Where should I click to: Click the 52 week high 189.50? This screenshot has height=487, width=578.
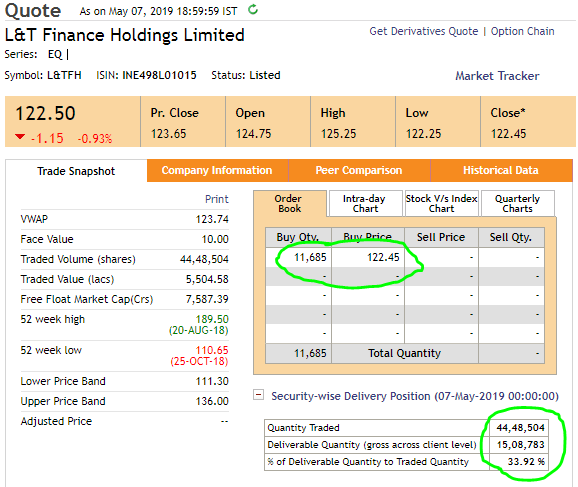(x=212, y=319)
